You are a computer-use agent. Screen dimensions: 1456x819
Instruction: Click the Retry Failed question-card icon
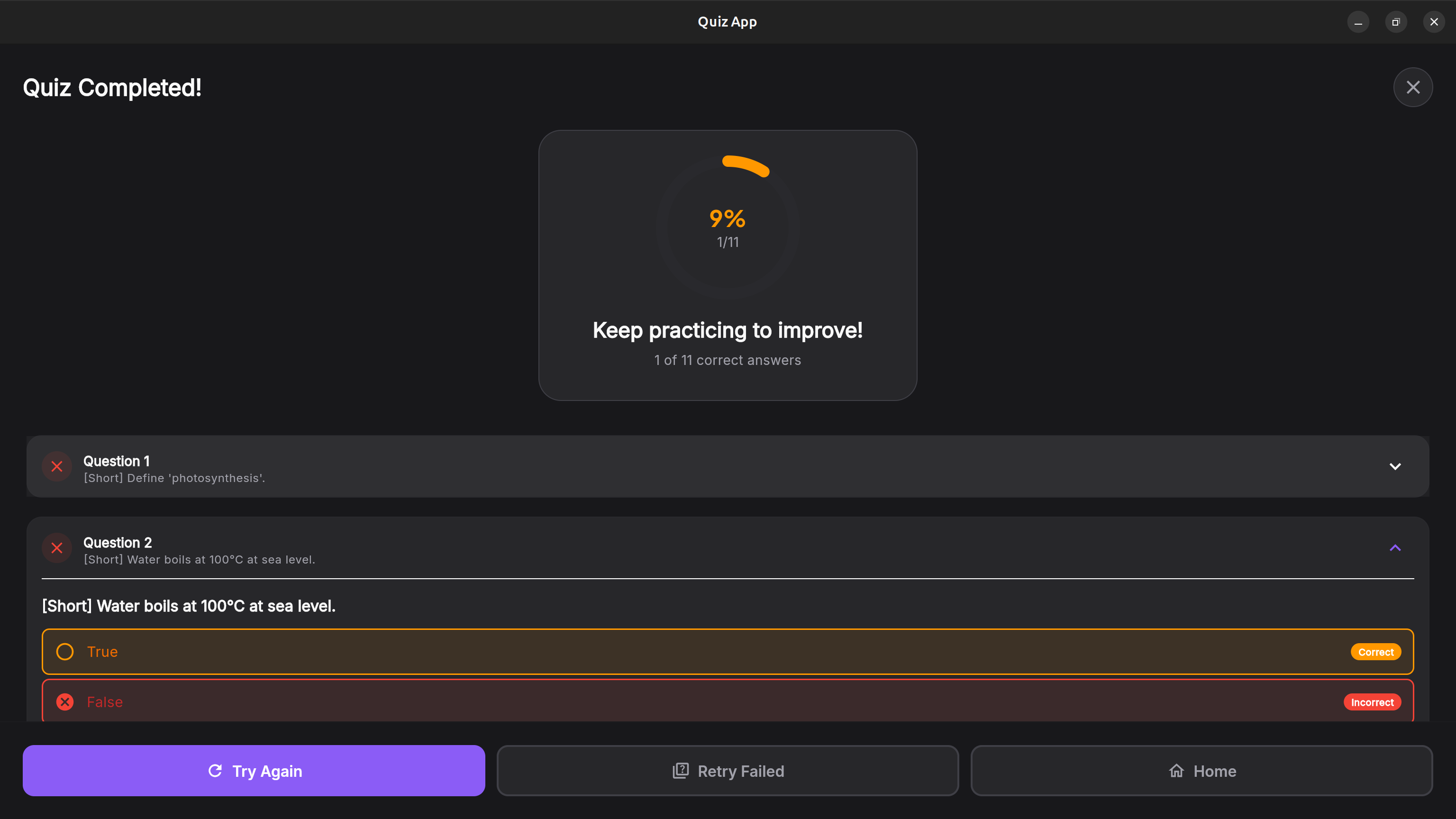(681, 770)
